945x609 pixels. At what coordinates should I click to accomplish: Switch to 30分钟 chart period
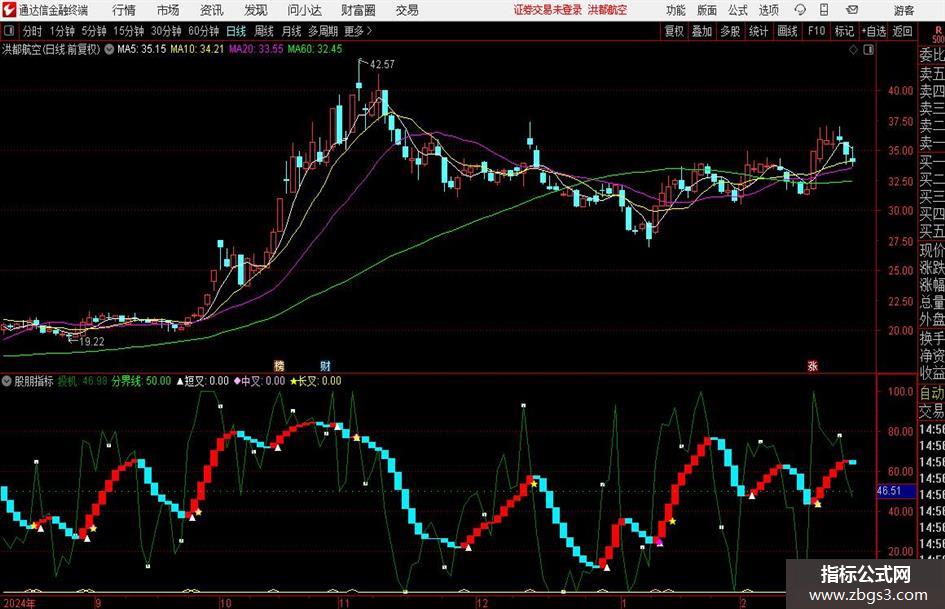pos(166,31)
